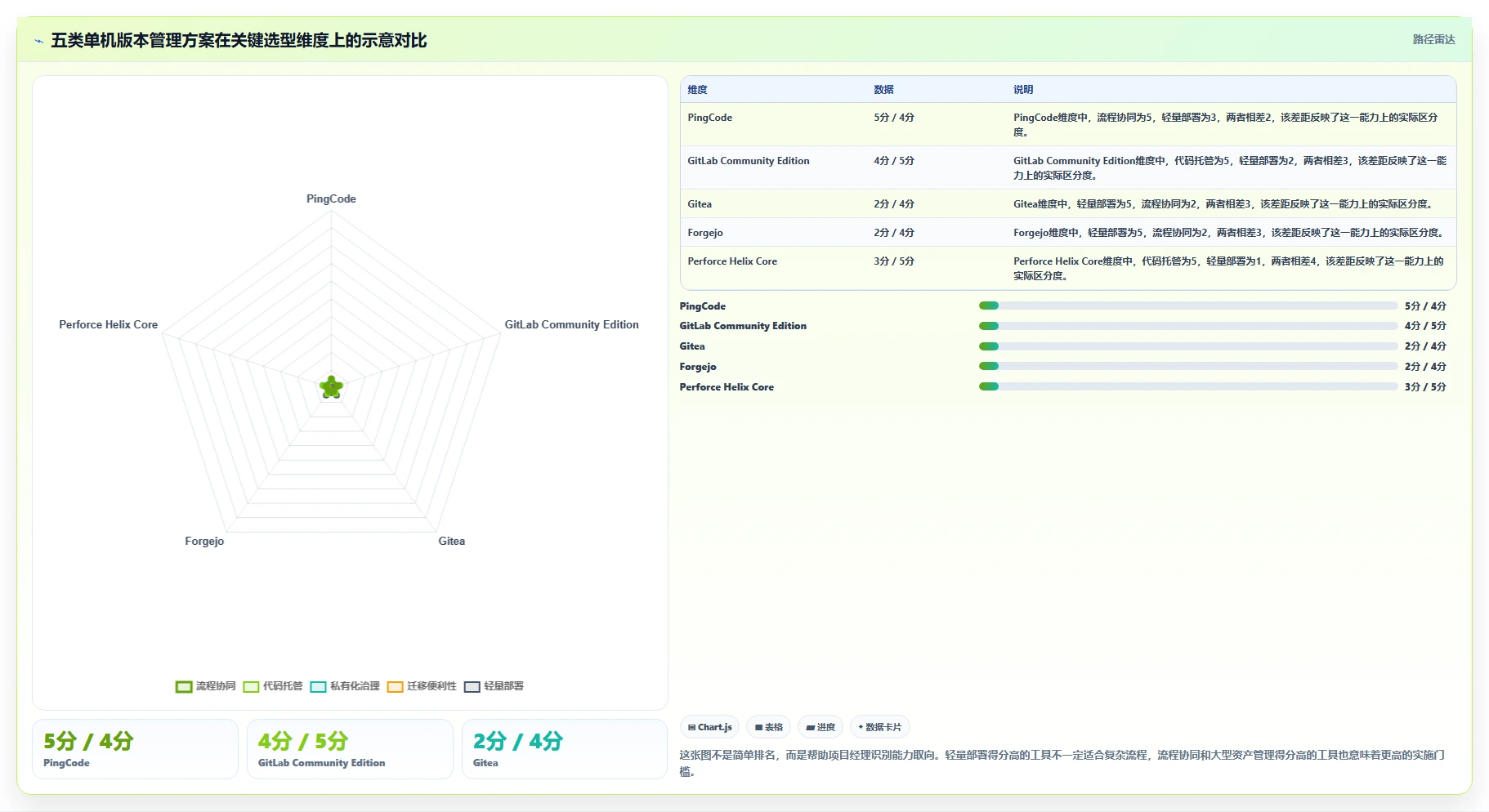This screenshot has width=1489, height=812.
Task: Click the Chart.js chip
Action: [x=709, y=727]
